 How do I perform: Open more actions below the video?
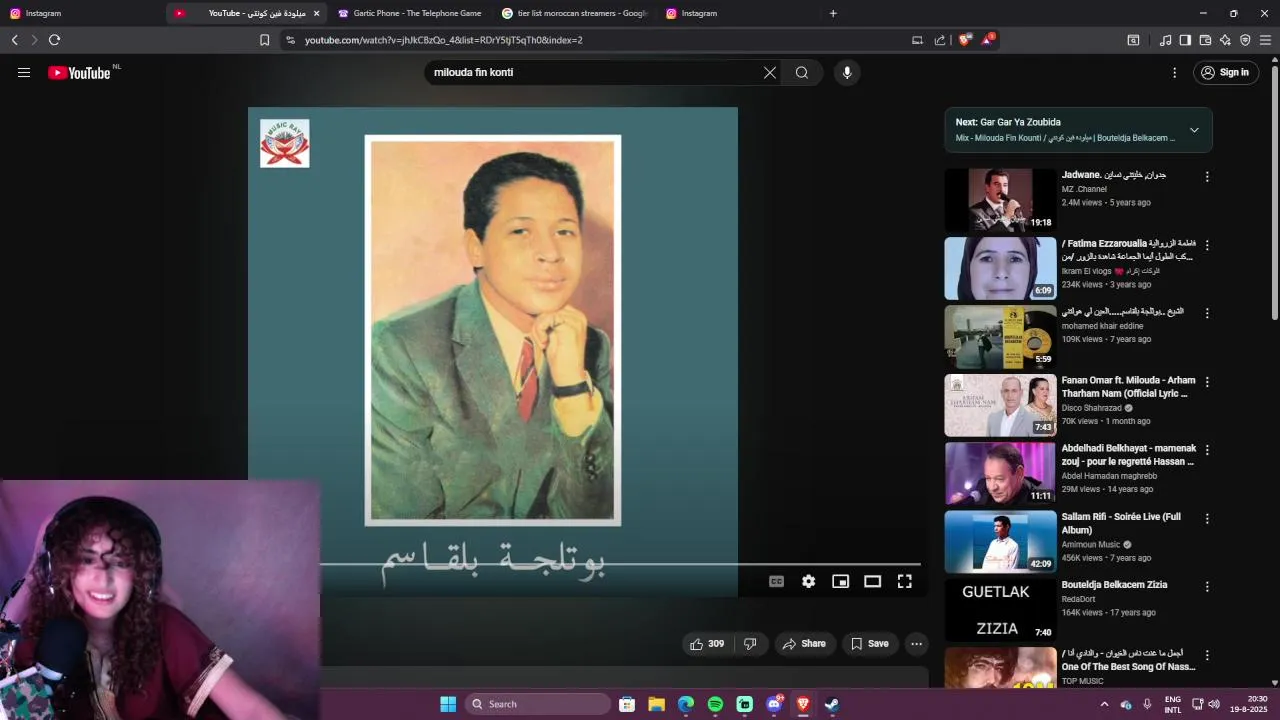(x=916, y=644)
